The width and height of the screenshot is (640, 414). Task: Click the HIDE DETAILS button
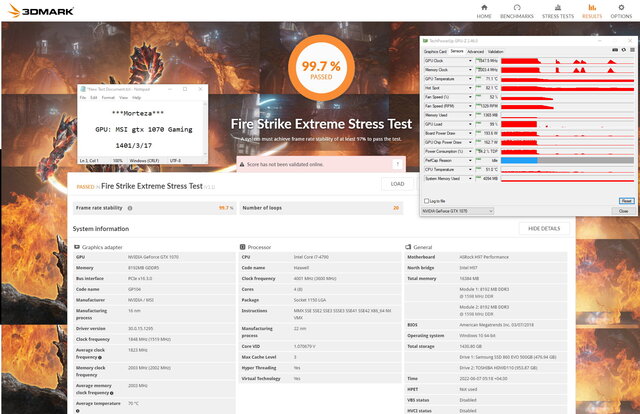coord(544,229)
